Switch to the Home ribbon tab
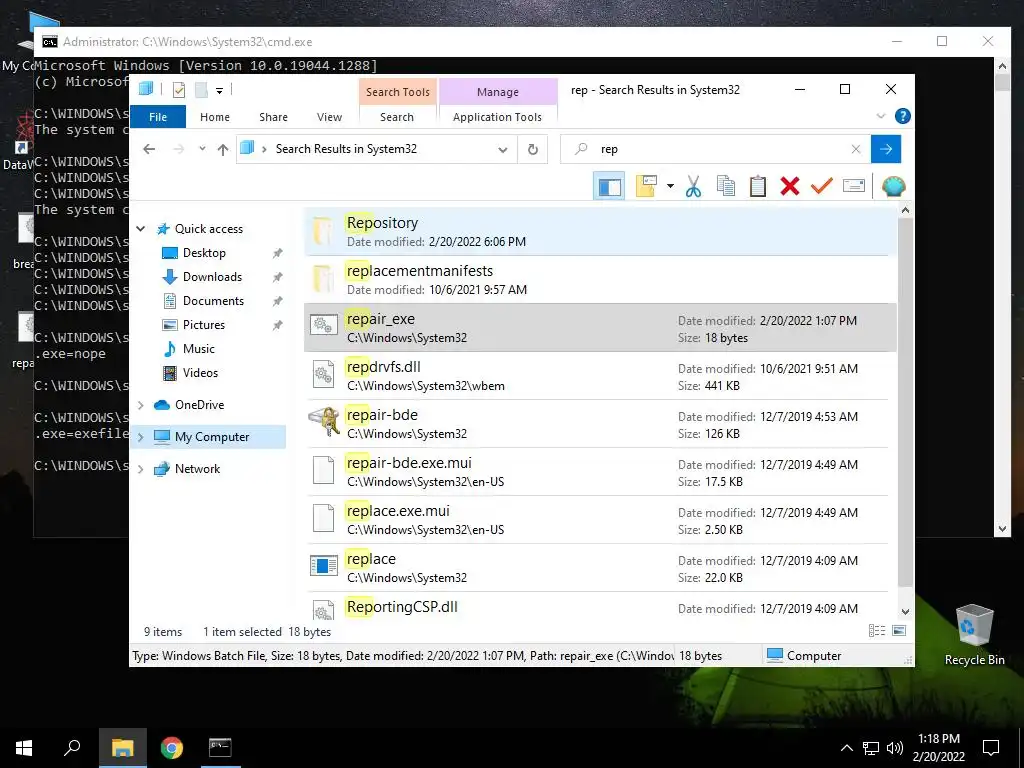The image size is (1024, 768). pyautogui.click(x=215, y=117)
